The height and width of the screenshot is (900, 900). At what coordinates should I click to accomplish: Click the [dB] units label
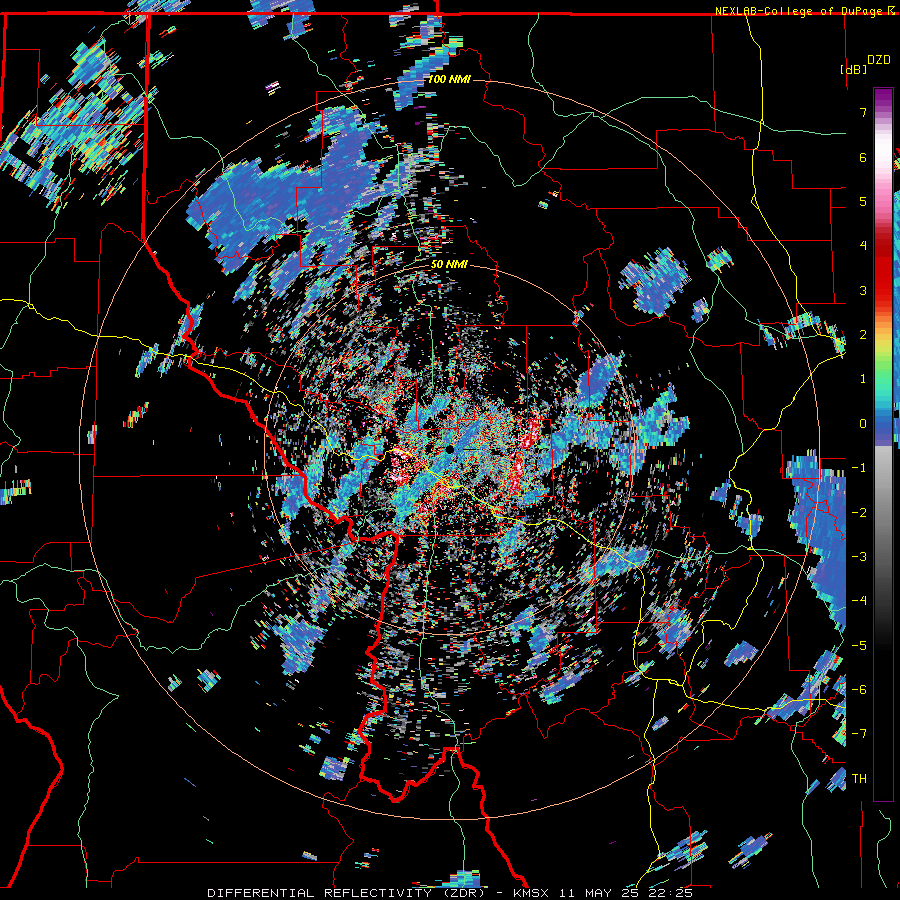point(854,69)
